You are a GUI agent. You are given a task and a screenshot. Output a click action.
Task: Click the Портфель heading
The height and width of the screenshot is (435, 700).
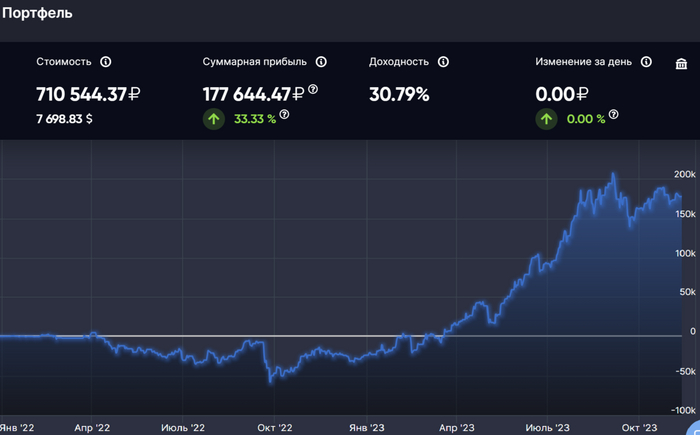coord(37,14)
